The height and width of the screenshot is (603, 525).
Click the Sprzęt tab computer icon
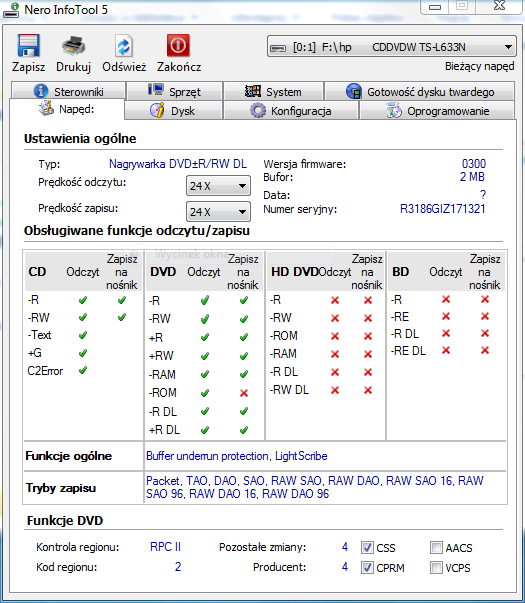[x=156, y=90]
